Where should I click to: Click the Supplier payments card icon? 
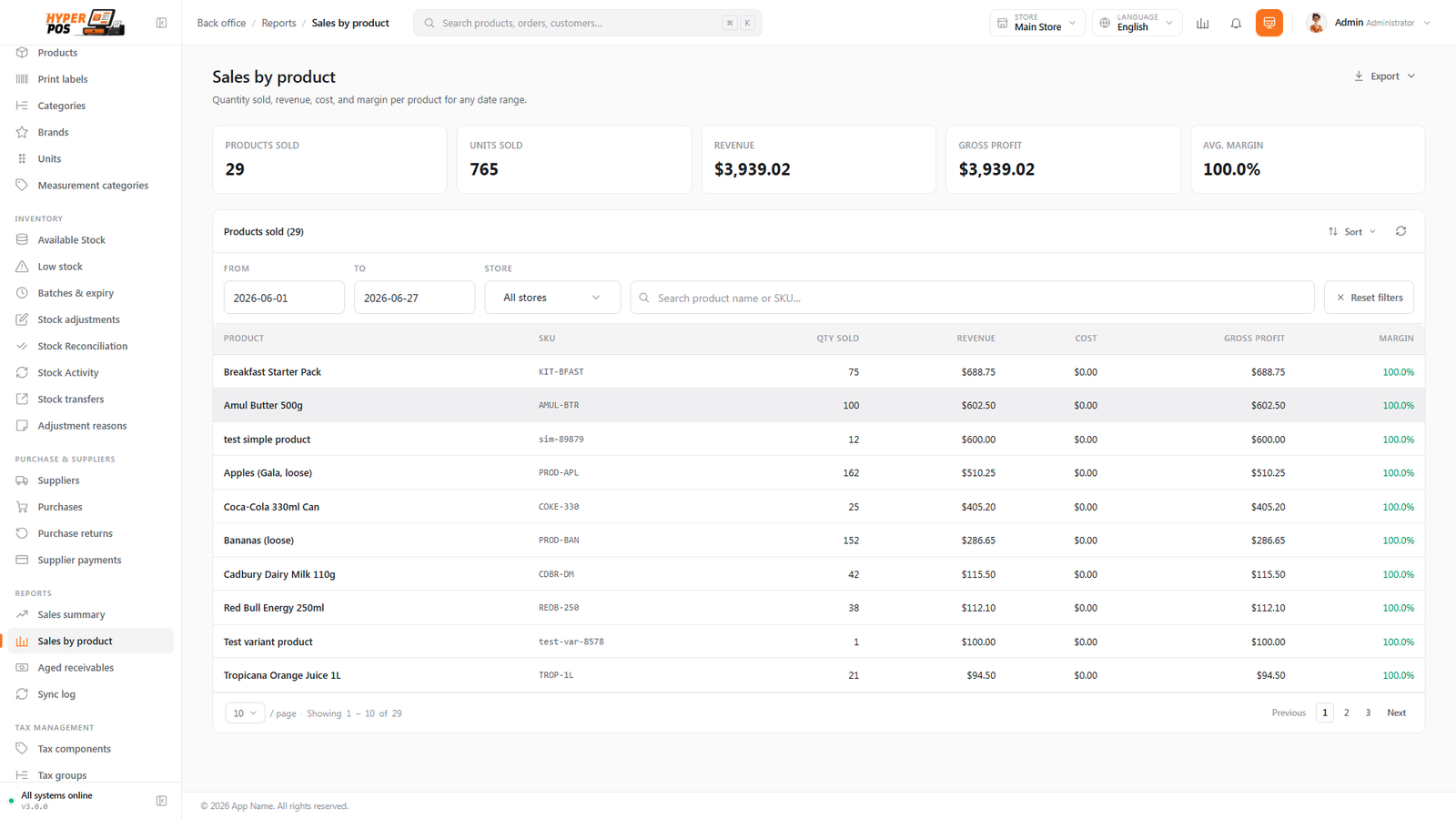coord(22,560)
